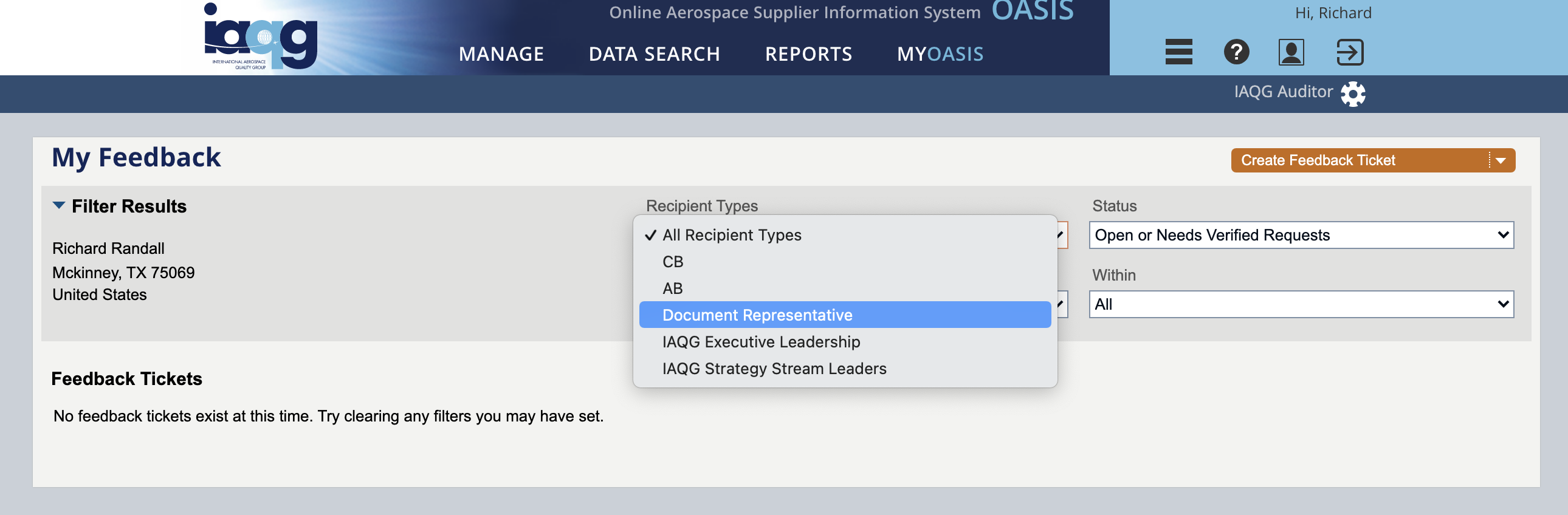1568x515 pixels.
Task: Click the OASIS title text in the header
Action: pyautogui.click(x=1033, y=11)
